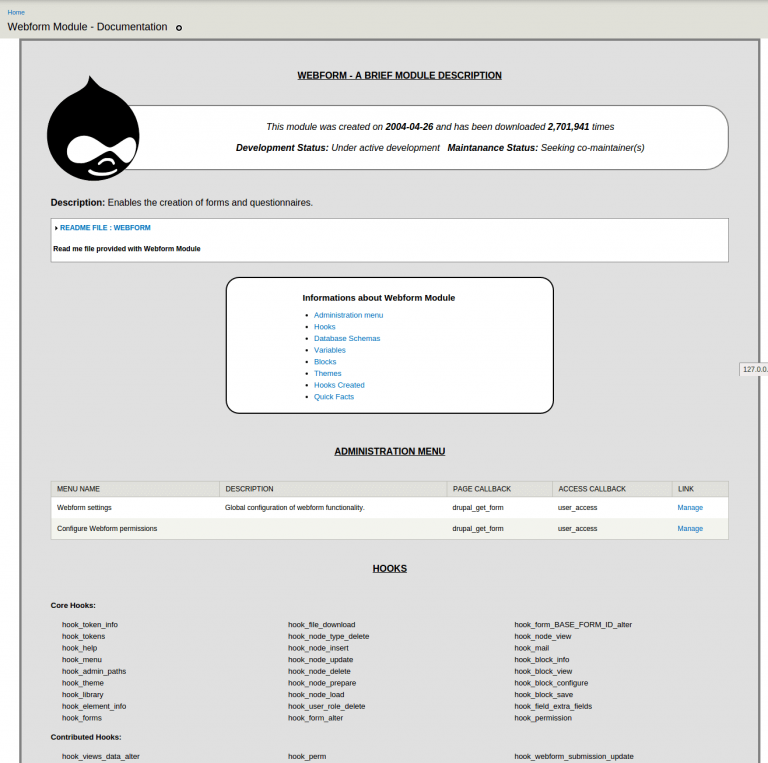Click the hook_forms entry

click(82, 718)
